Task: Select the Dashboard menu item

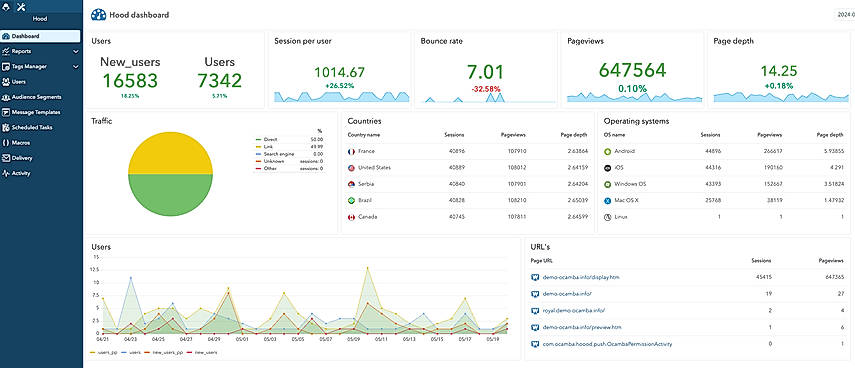Action: (41, 36)
